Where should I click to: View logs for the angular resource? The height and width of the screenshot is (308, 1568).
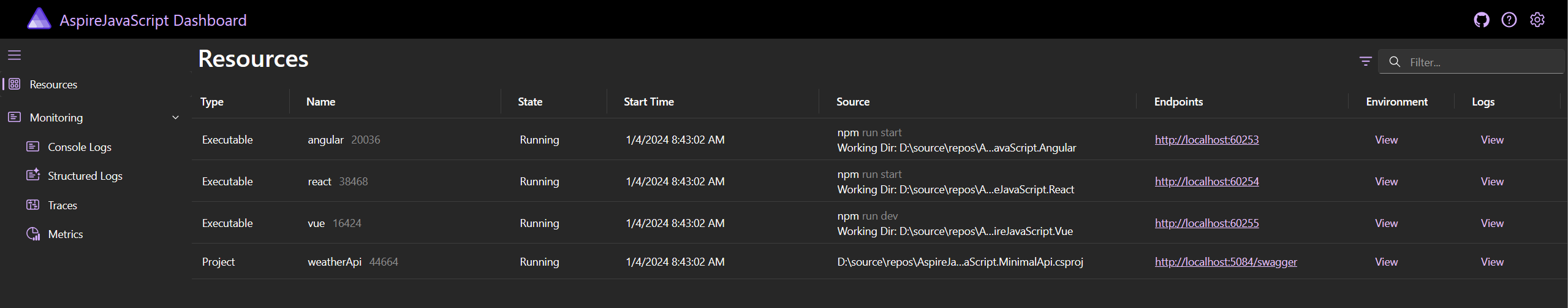click(1492, 140)
